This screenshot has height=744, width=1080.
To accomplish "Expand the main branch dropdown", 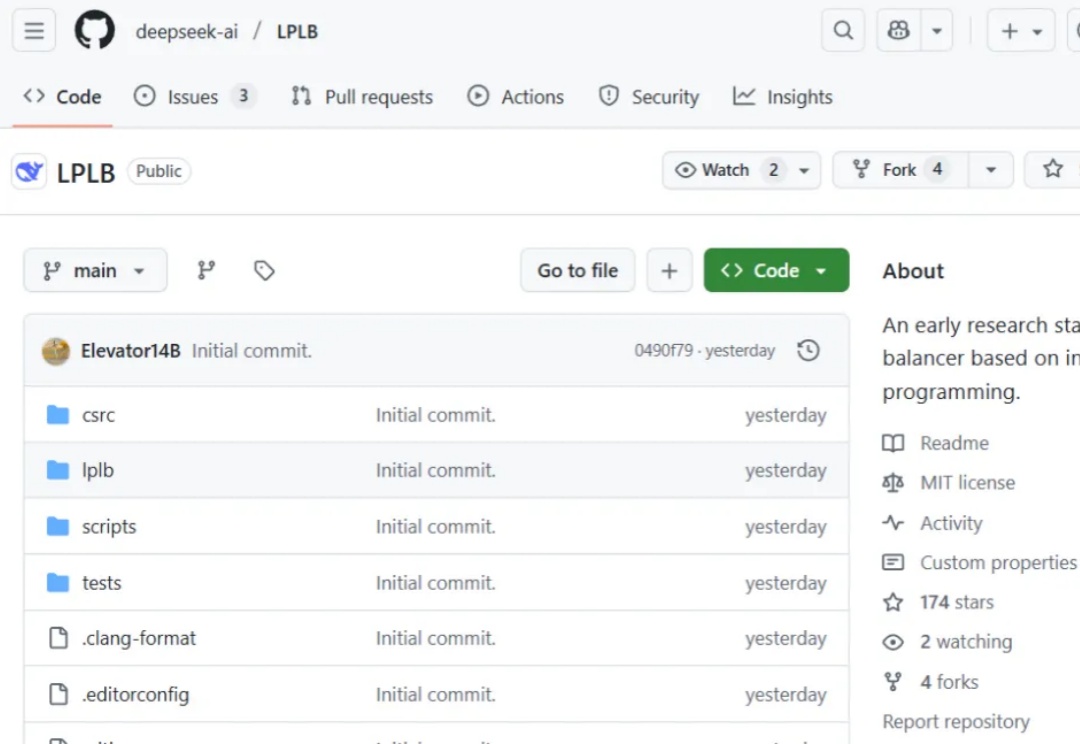I will [95, 270].
